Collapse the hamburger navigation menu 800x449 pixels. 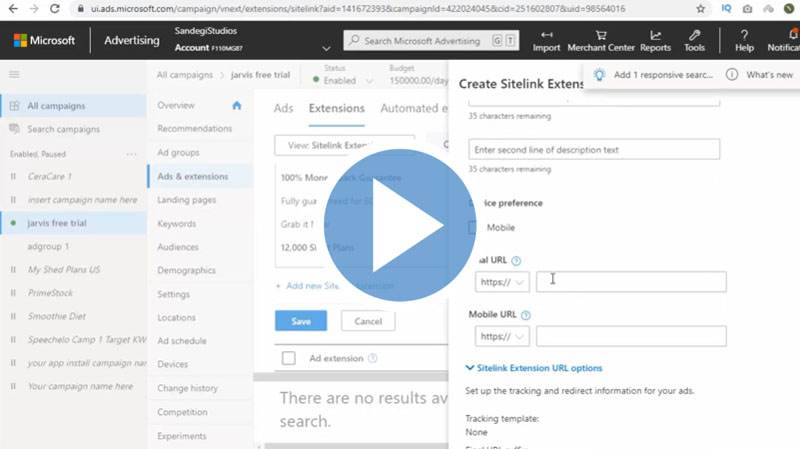14,74
